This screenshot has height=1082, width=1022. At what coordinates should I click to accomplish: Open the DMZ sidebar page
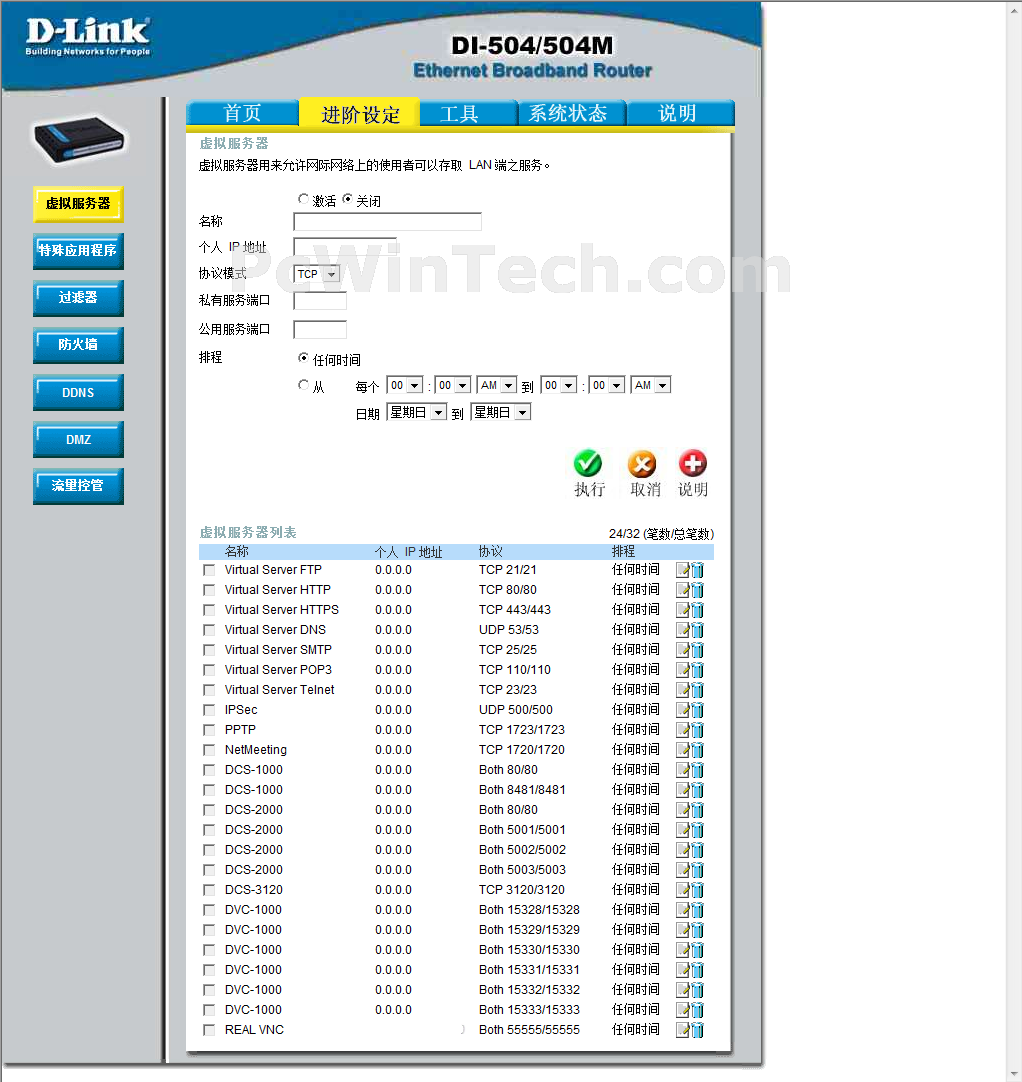(x=78, y=440)
